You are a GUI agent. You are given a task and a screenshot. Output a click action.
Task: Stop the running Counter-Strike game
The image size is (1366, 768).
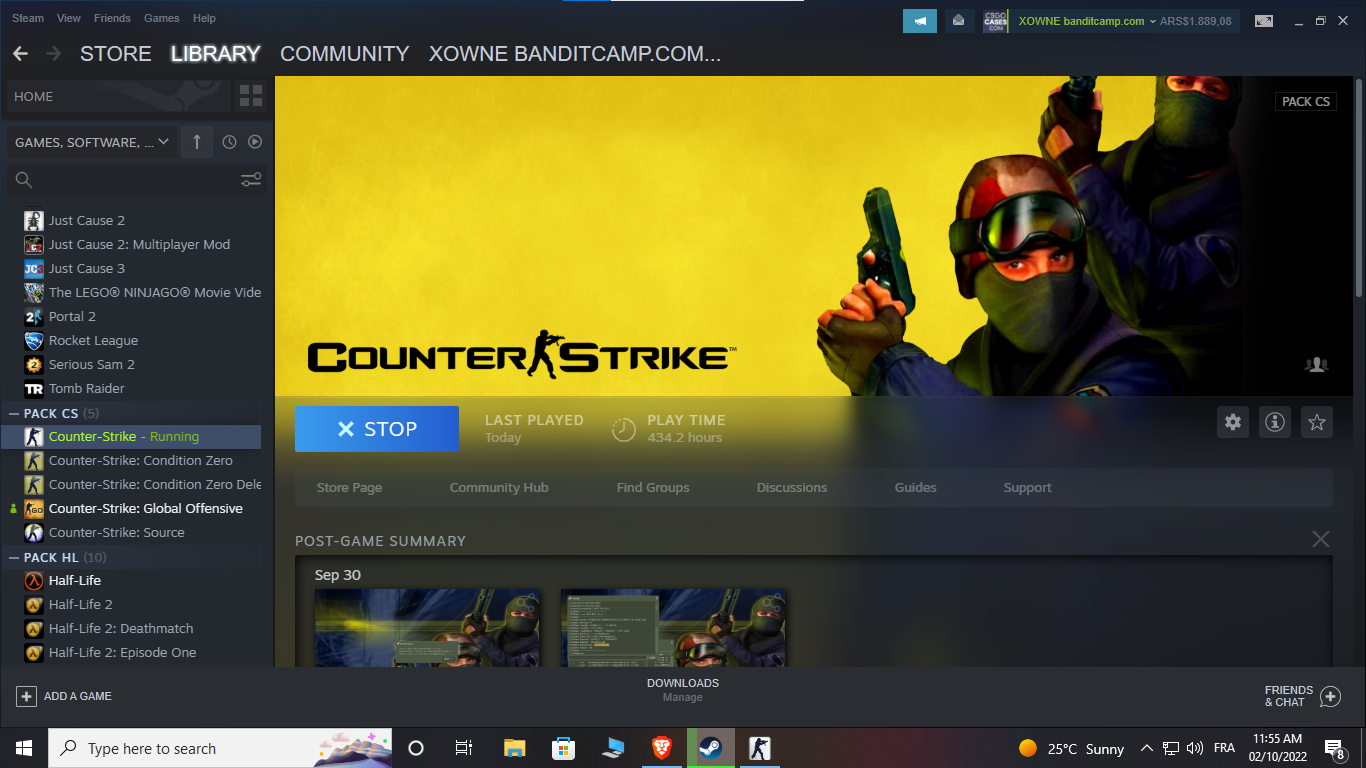click(377, 429)
